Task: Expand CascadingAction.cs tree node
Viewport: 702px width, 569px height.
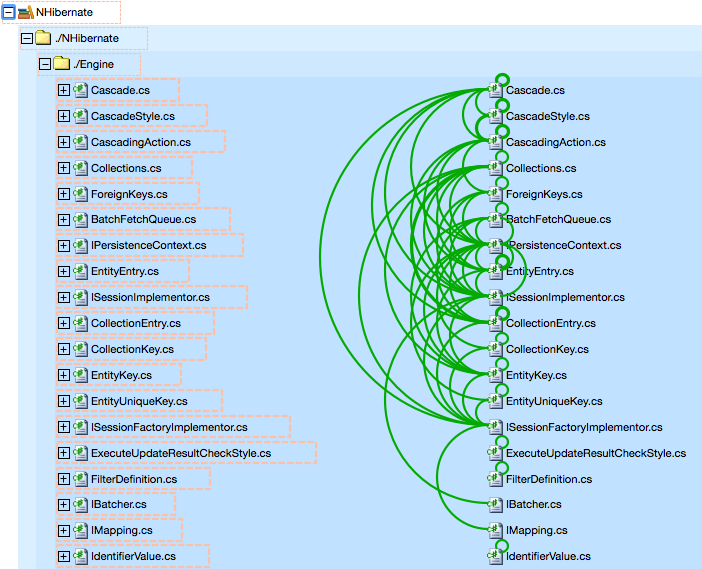Action: [64, 142]
